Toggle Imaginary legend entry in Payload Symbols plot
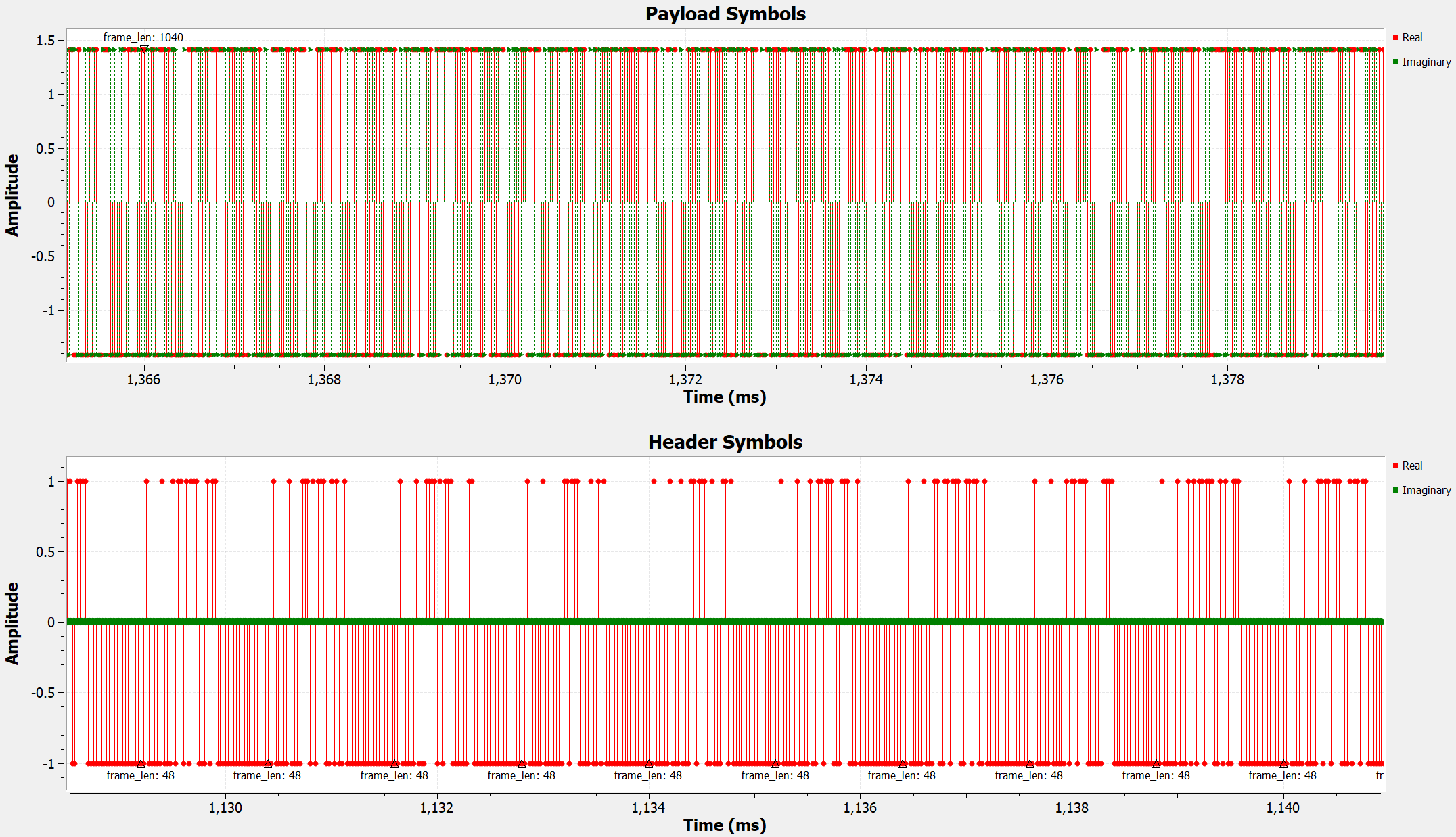This screenshot has width=1456, height=837. [x=1426, y=62]
